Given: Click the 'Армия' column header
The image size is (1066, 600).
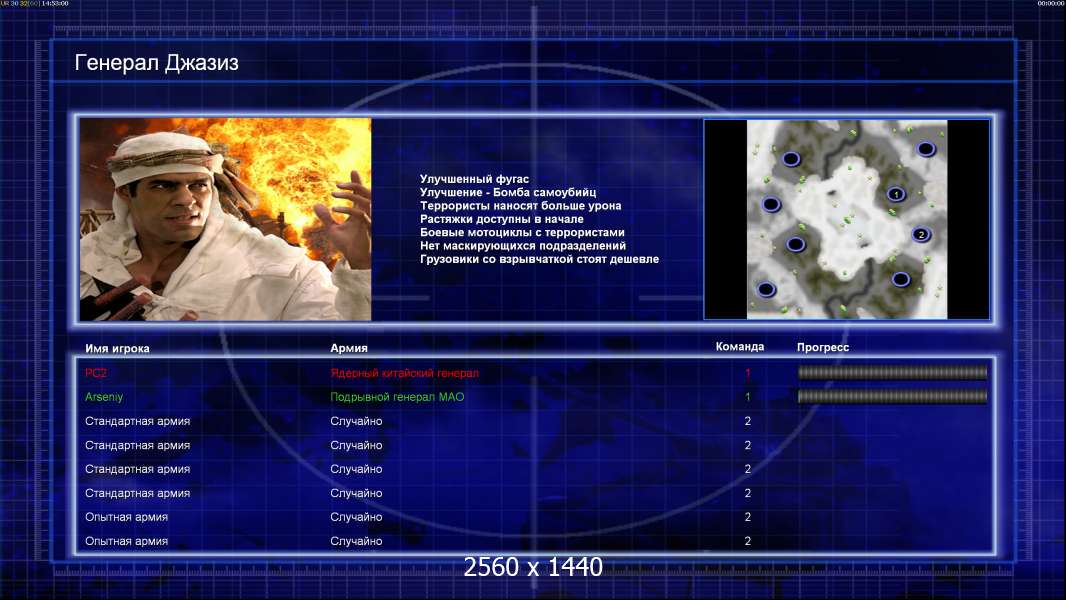Looking at the screenshot, I should coord(349,348).
